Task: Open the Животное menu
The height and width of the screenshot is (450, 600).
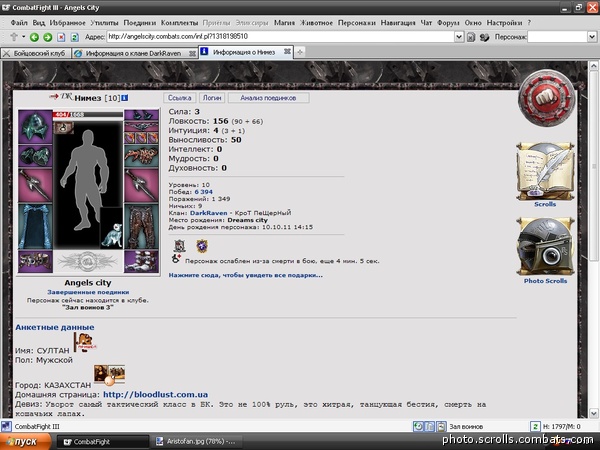Action: tap(316, 23)
